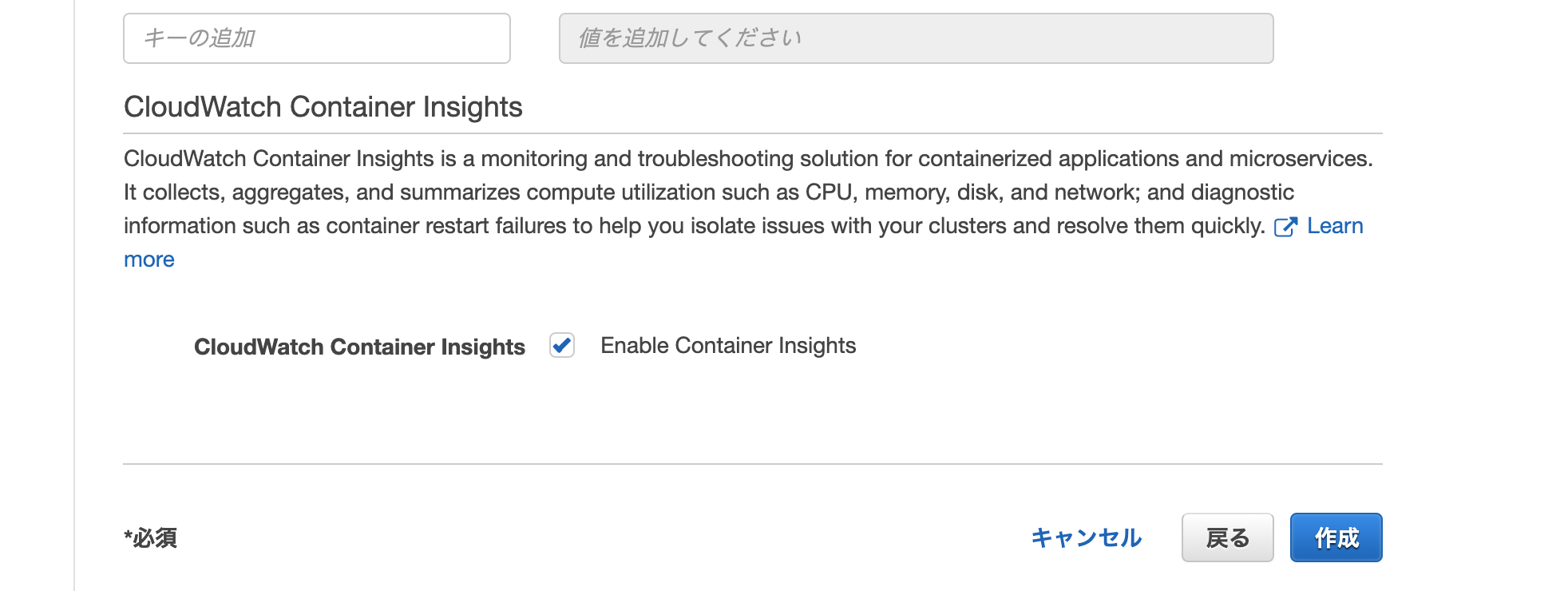The height and width of the screenshot is (591, 1568).
Task: Go back with the 戻る button
Action: [1227, 537]
